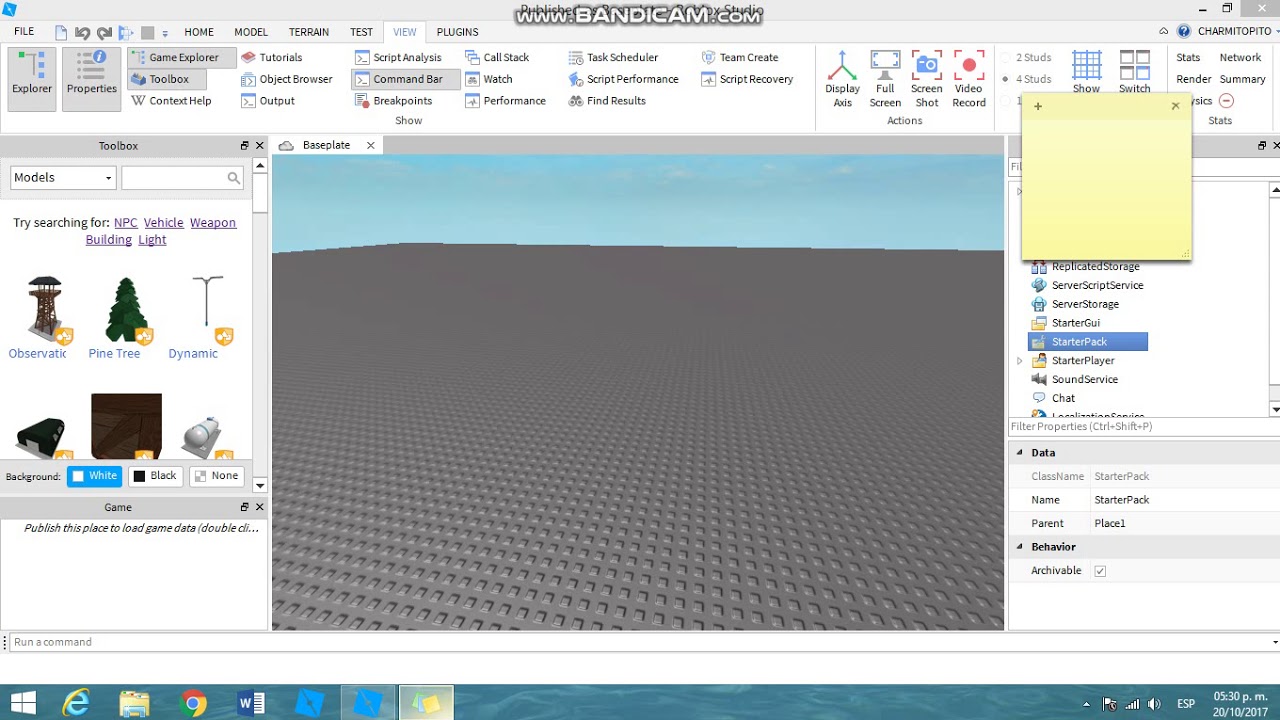This screenshot has width=1280, height=720.
Task: Open Script Analysis window
Action: click(398, 58)
